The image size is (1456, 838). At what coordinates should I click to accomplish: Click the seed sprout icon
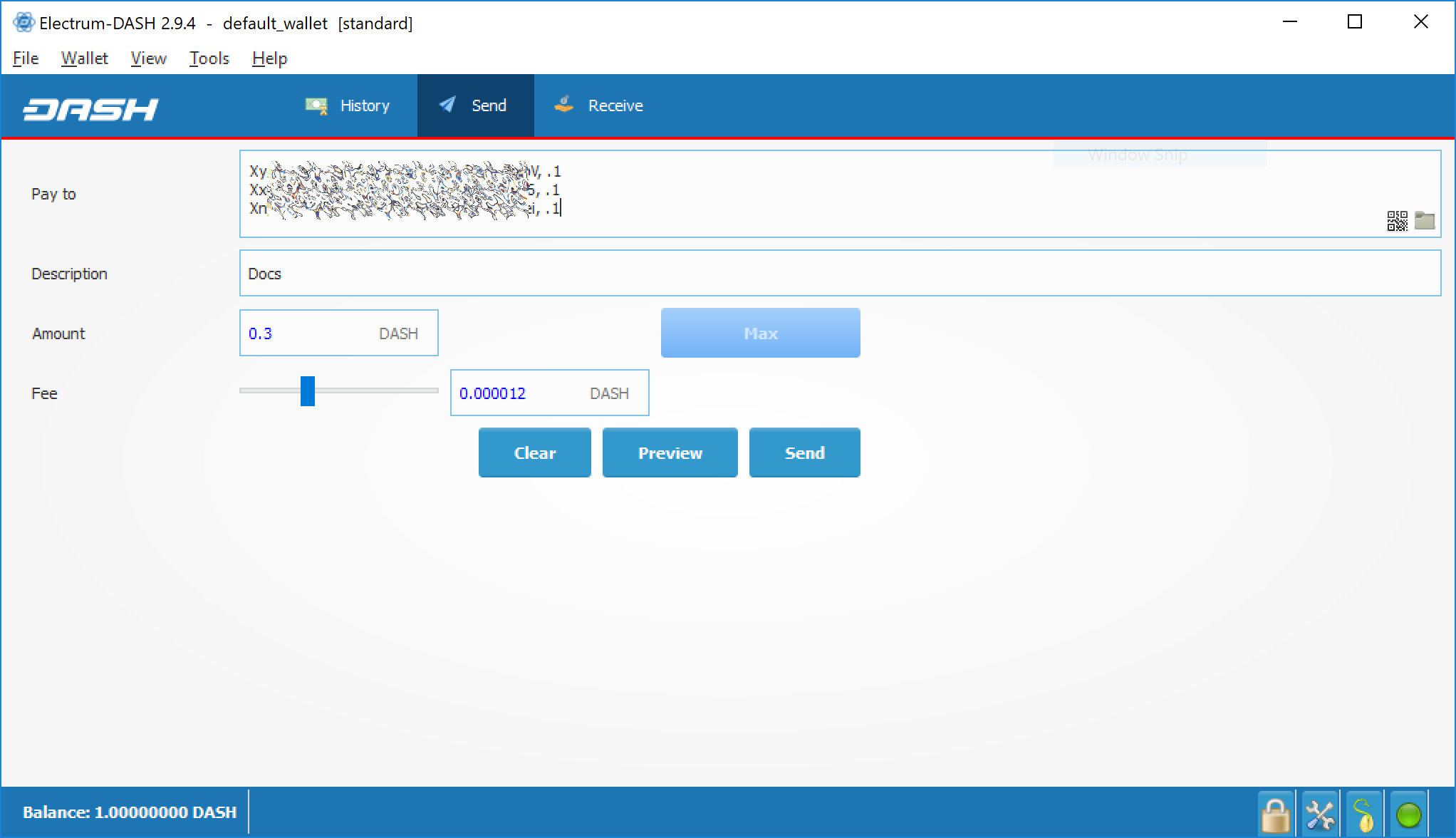coord(1363,814)
